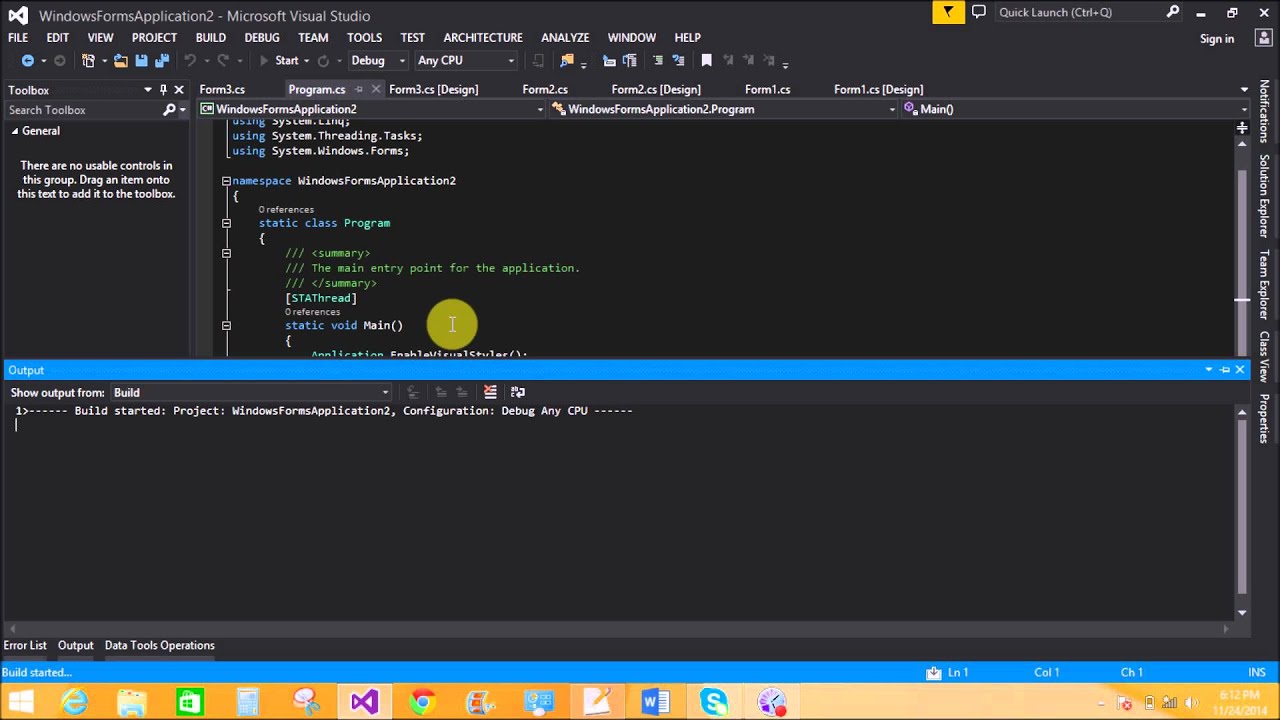The width and height of the screenshot is (1280, 720).
Task: Open the ARCHITECTURE menu
Action: (x=483, y=38)
